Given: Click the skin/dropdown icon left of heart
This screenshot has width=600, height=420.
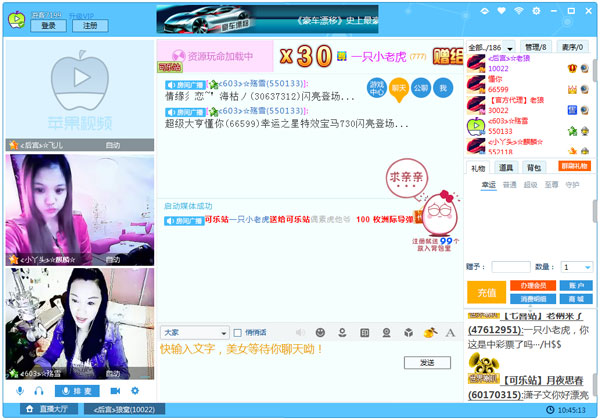Looking at the screenshot, I should pos(484,11).
